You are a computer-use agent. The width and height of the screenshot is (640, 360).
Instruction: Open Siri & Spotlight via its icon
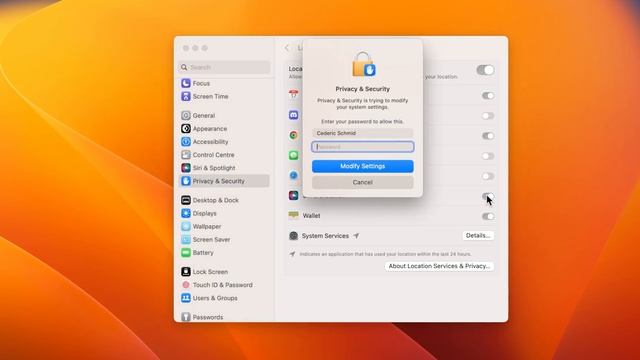click(x=186, y=168)
